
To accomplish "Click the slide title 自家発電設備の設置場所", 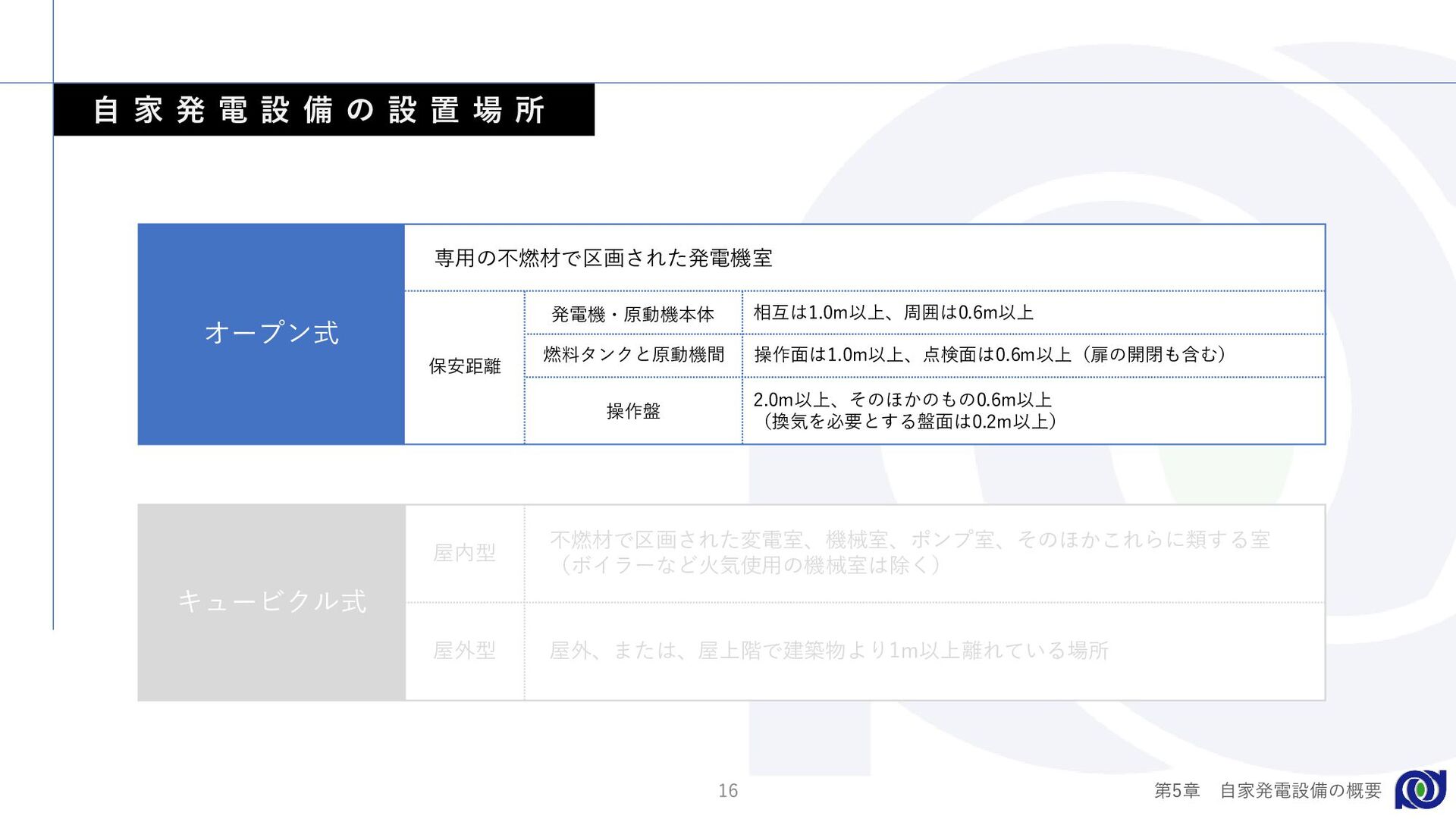I will [319, 110].
